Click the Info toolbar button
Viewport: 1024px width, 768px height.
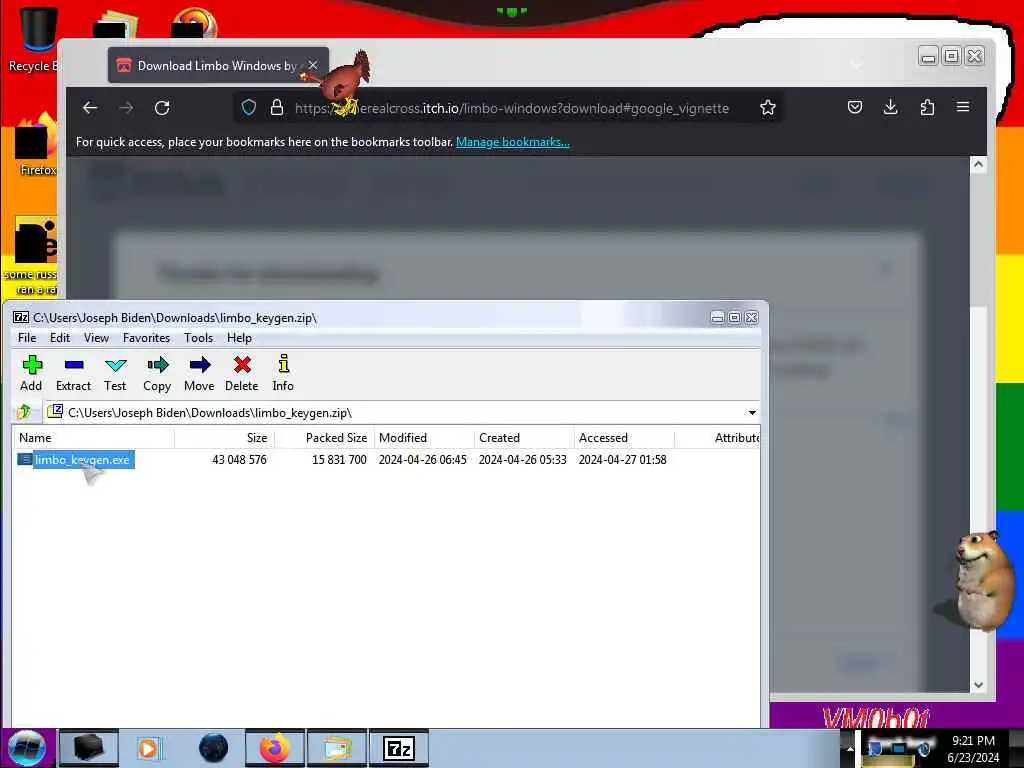click(x=283, y=373)
